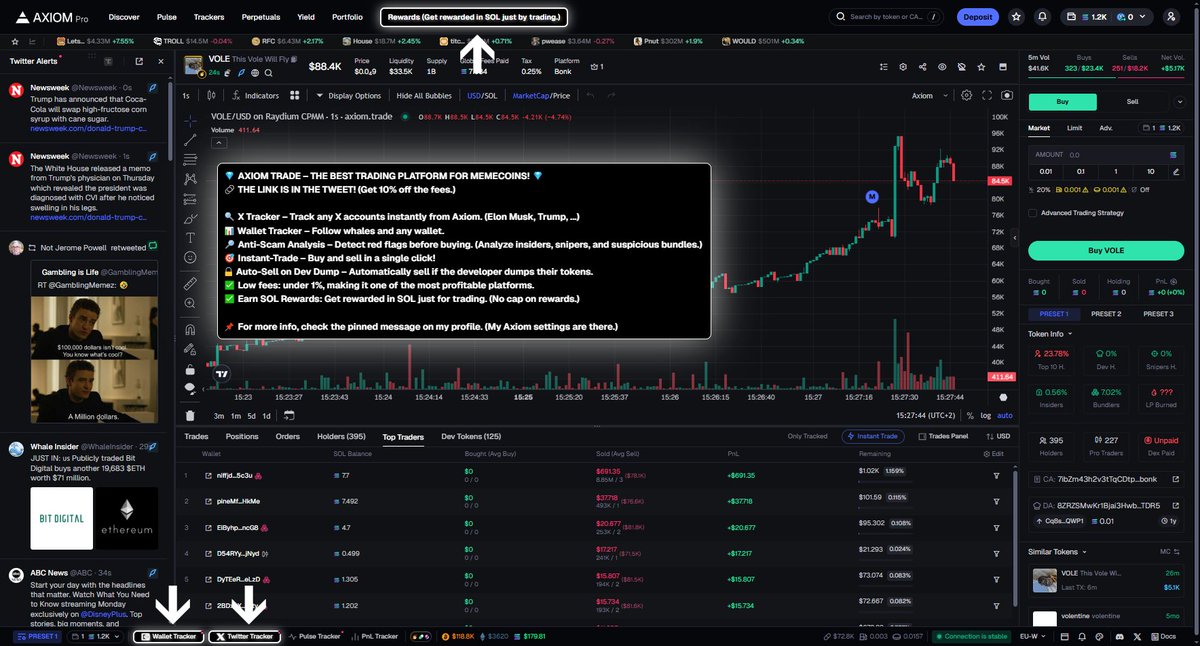Toggle auto scale on the chart
Image resolution: width=1200 pixels, height=646 pixels.
[x=1004, y=415]
